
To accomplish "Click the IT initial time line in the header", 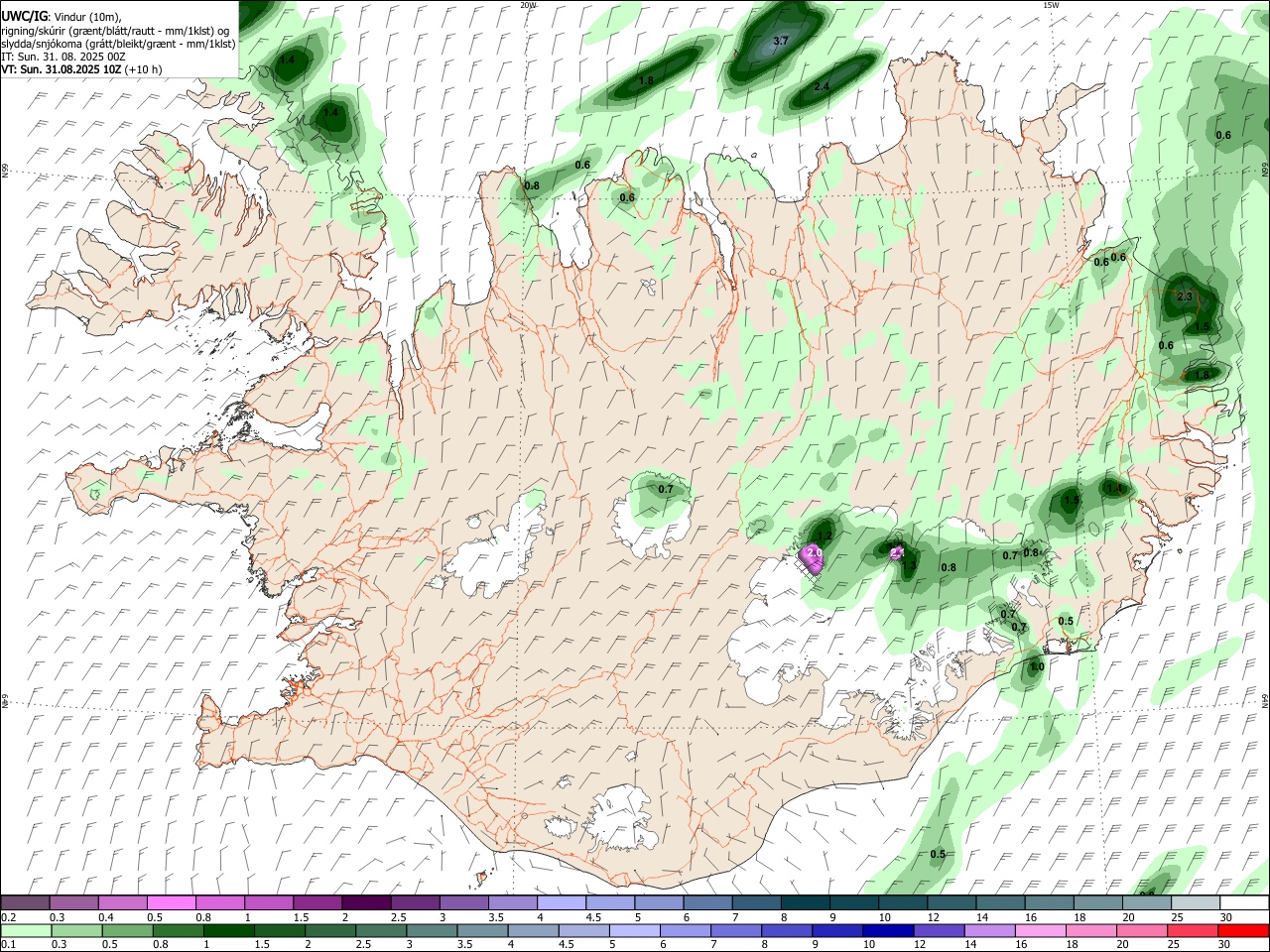I will (63, 57).
